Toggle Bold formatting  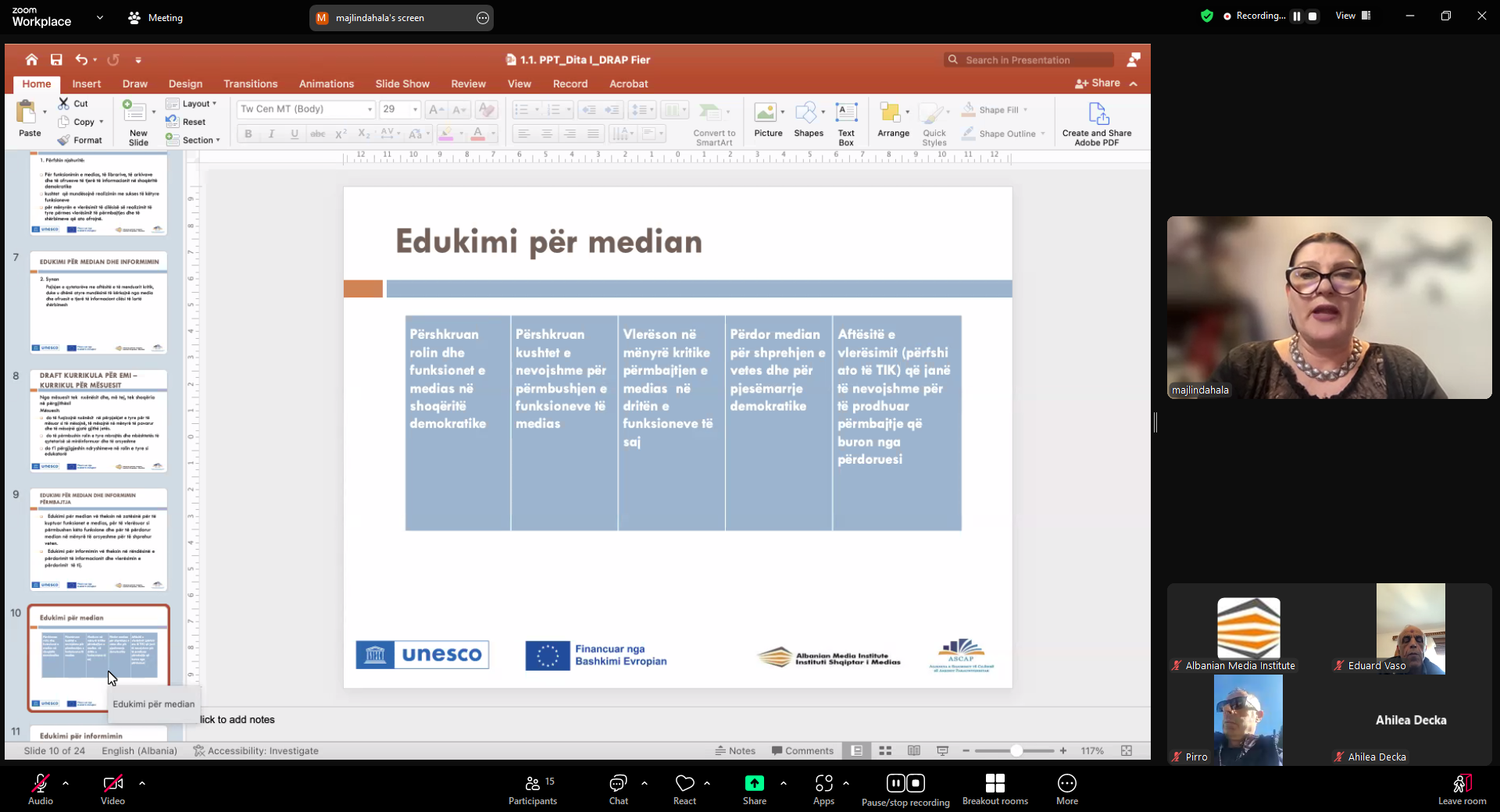248,134
